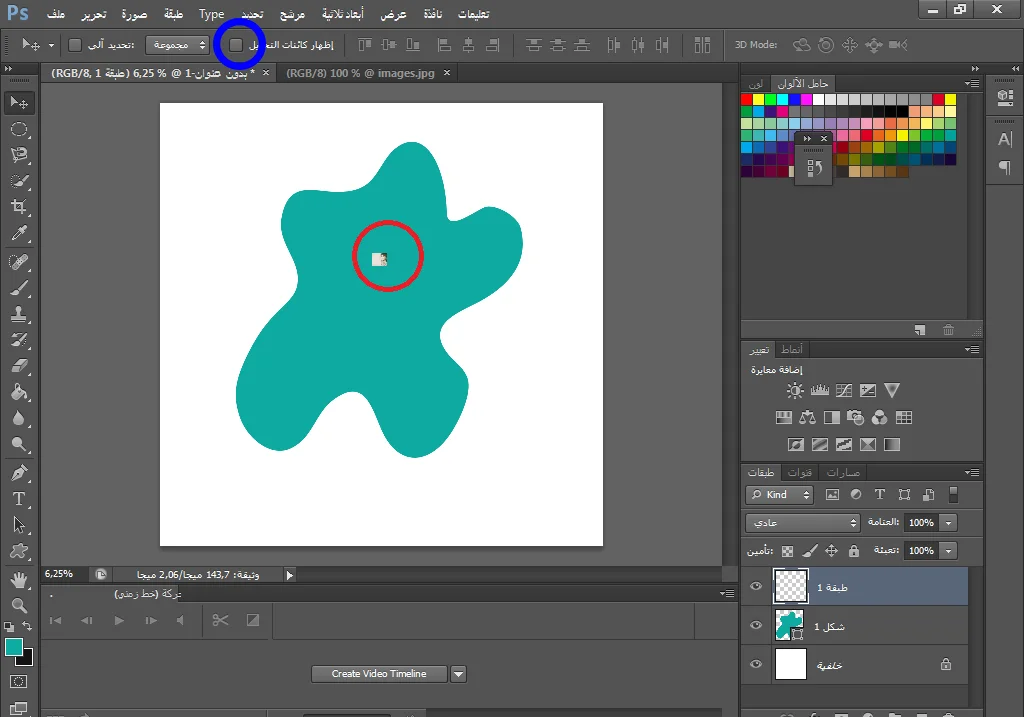The image size is (1024, 717).
Task: Open the blend mode dropdown showing عادي
Action: [802, 523]
